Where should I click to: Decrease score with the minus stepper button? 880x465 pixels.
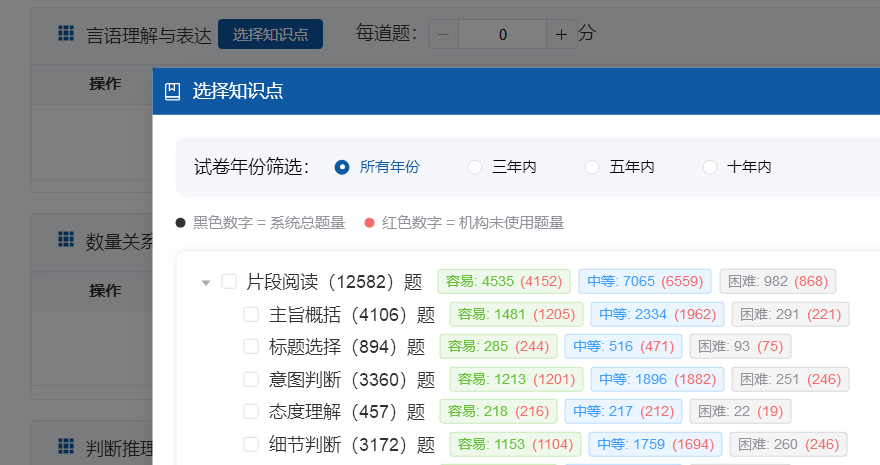[443, 34]
